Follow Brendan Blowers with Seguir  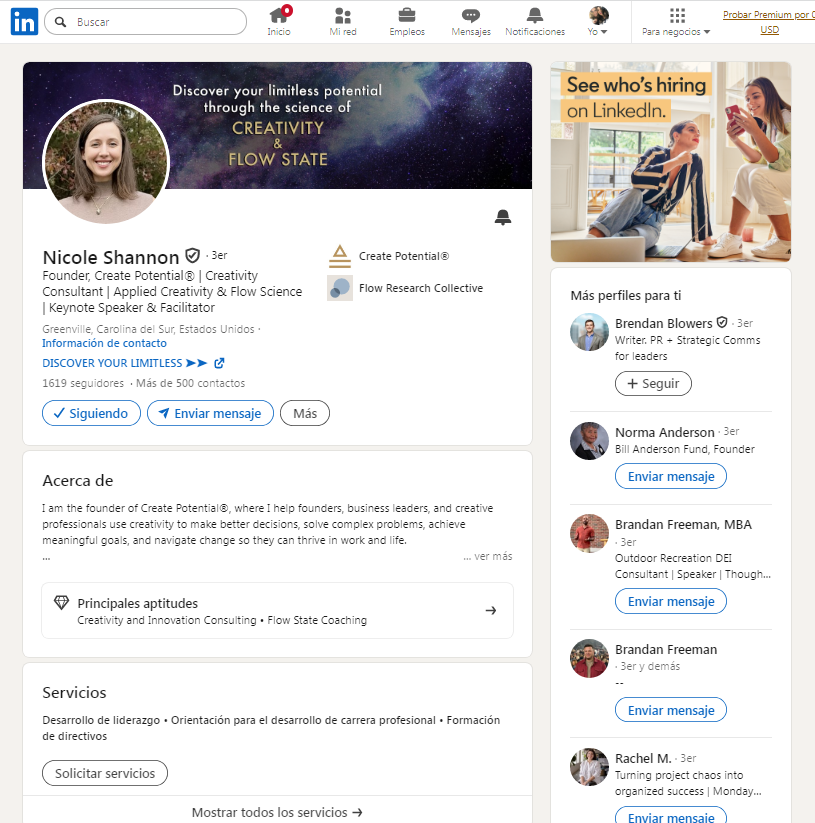pos(653,383)
